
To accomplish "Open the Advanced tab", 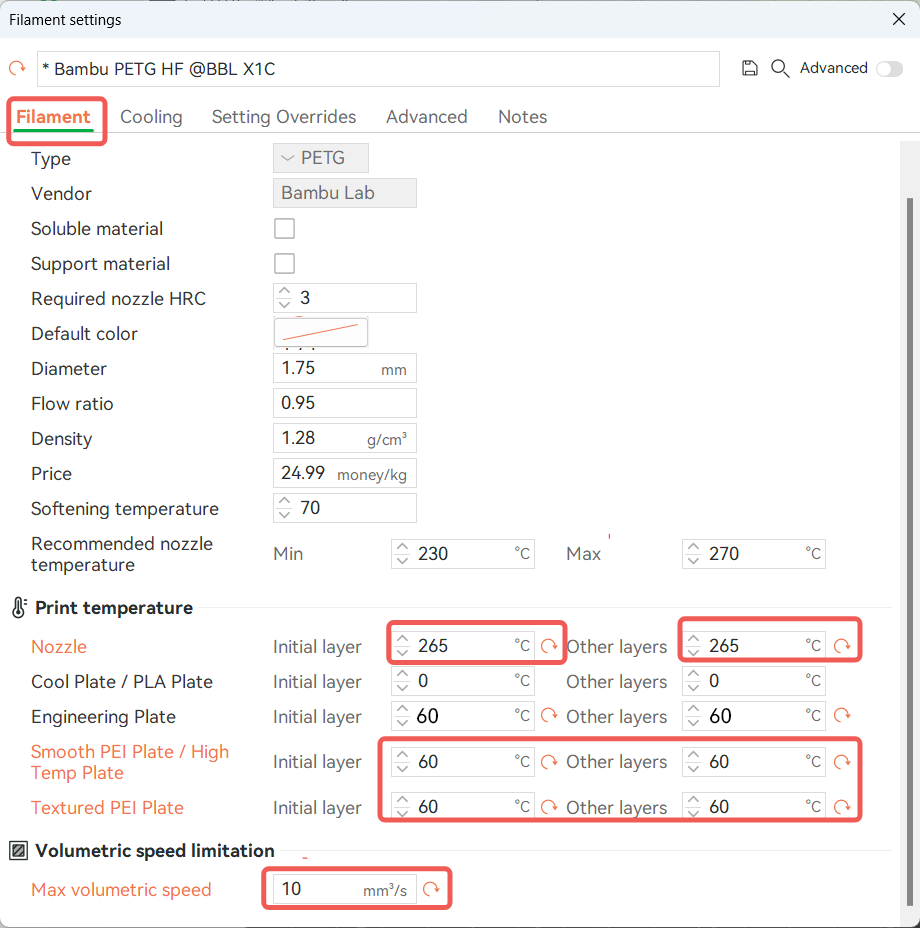I will point(426,117).
